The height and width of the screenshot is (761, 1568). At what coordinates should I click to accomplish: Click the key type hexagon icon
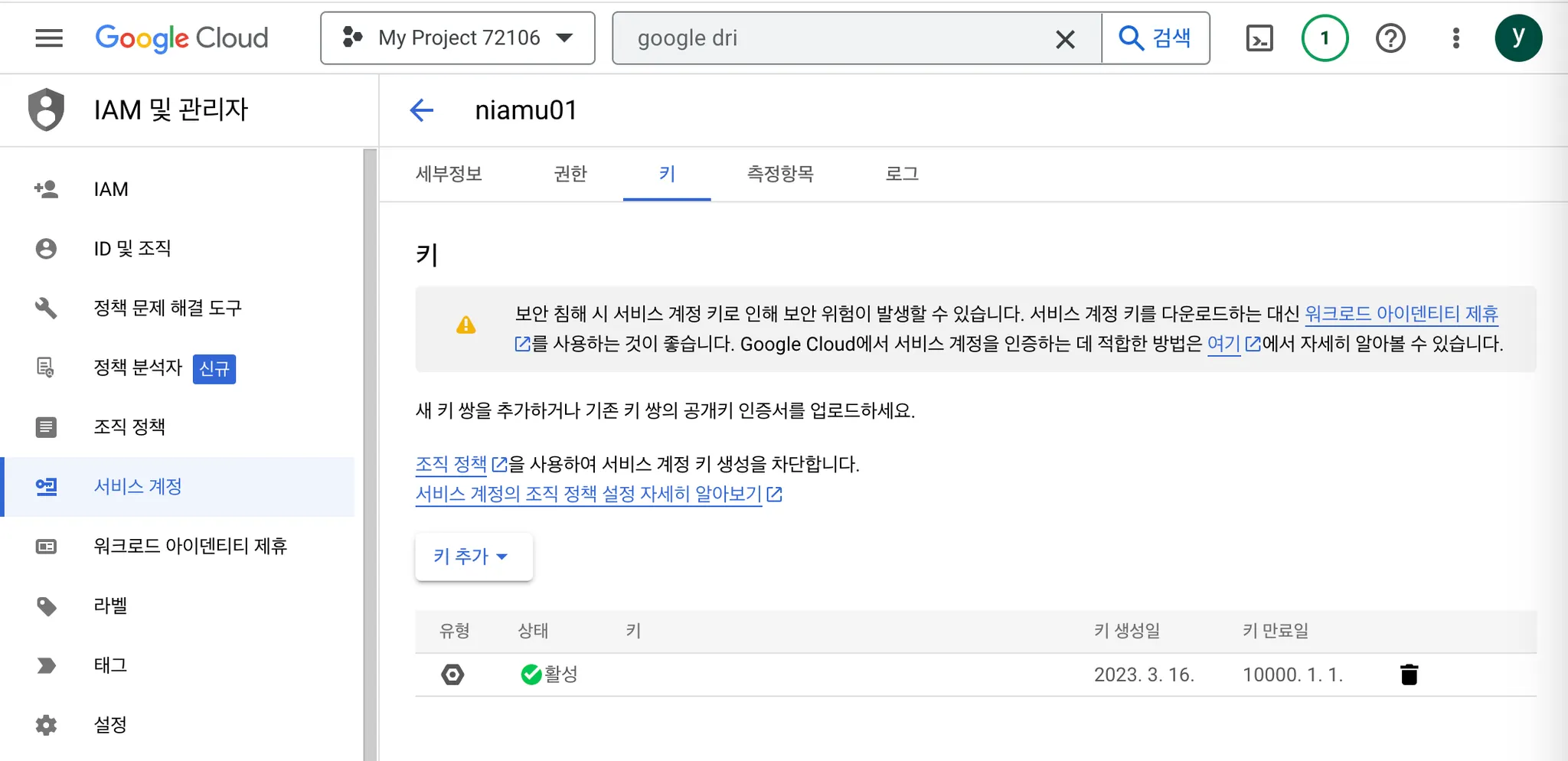[x=452, y=674]
